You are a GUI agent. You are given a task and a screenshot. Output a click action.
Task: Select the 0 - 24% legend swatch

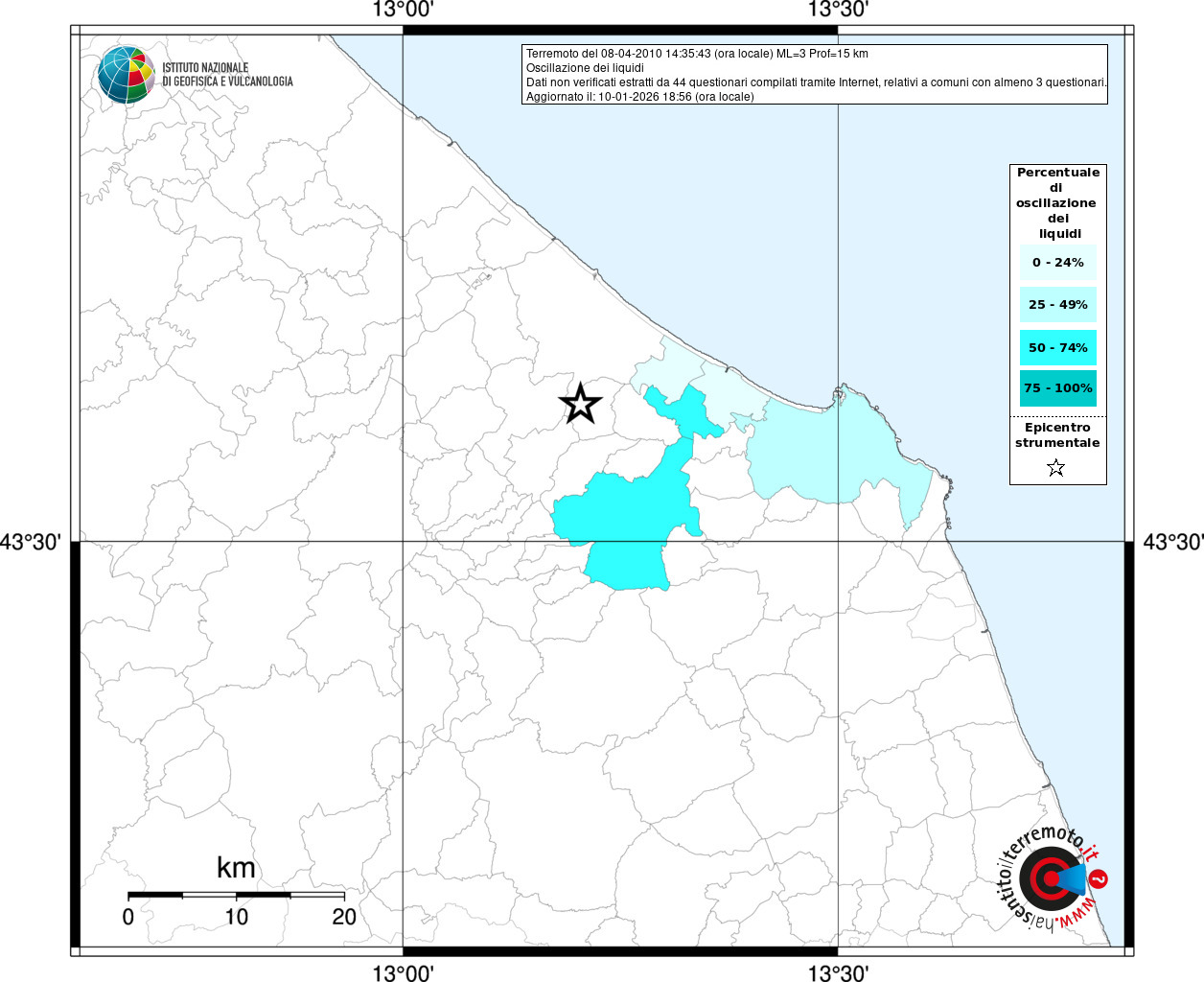(x=1057, y=263)
